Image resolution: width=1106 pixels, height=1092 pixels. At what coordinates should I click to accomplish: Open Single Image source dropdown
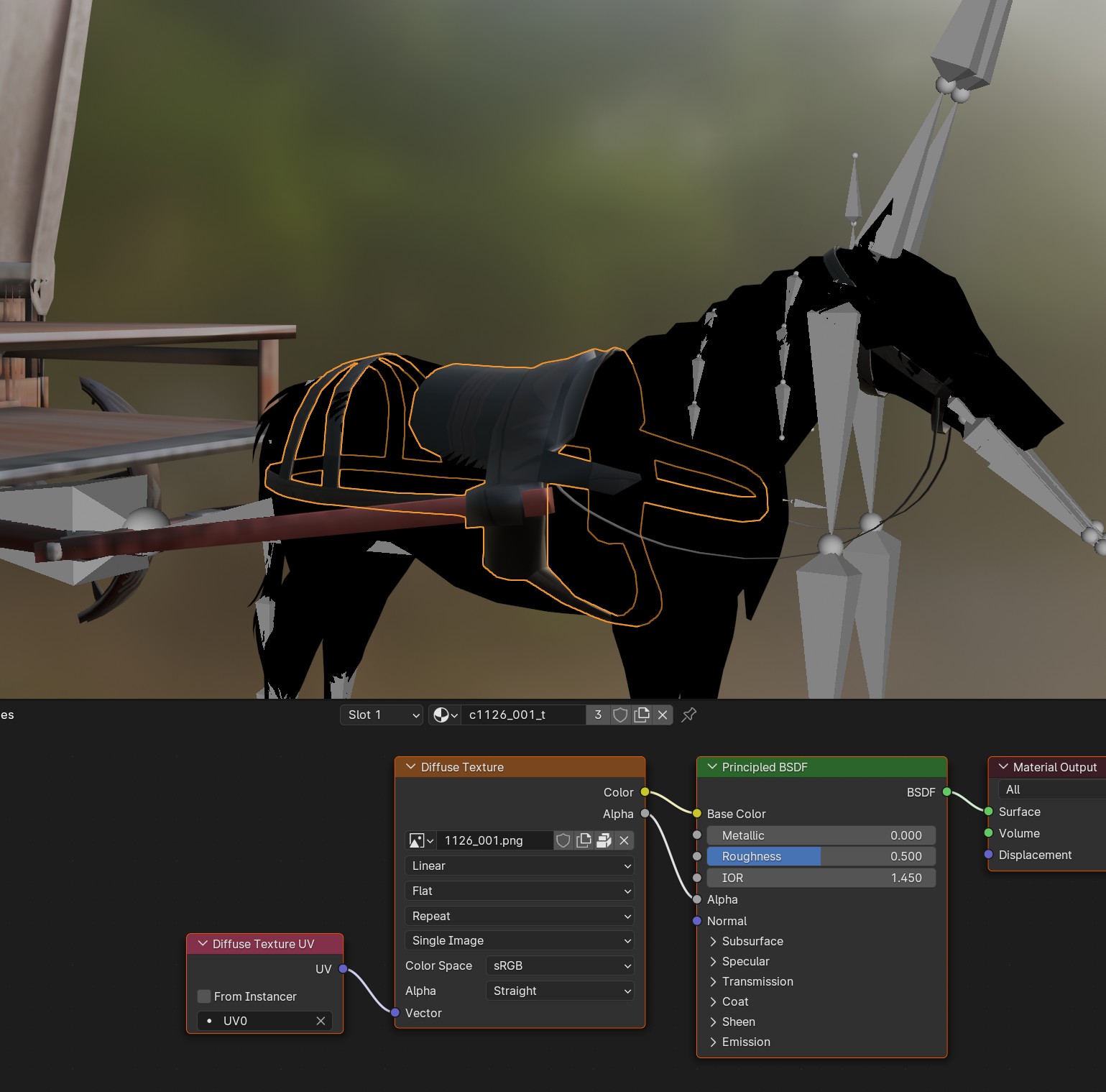520,940
